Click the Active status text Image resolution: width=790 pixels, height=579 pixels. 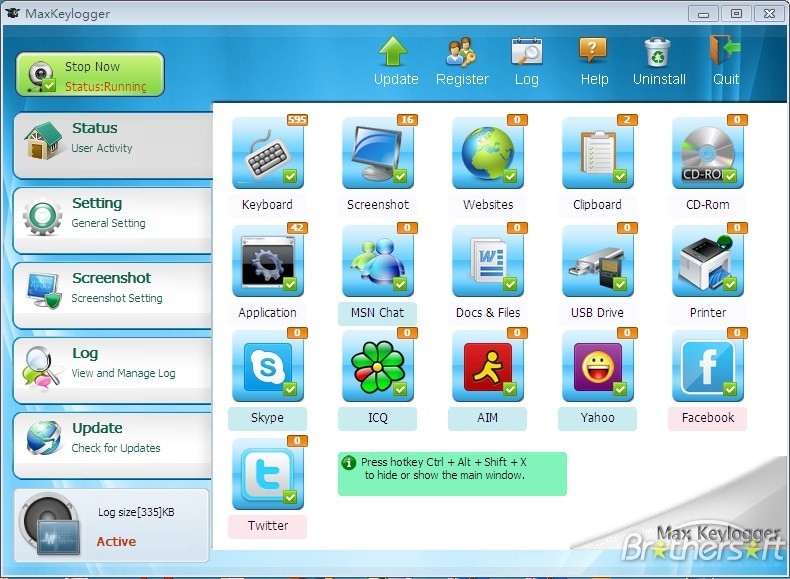116,542
